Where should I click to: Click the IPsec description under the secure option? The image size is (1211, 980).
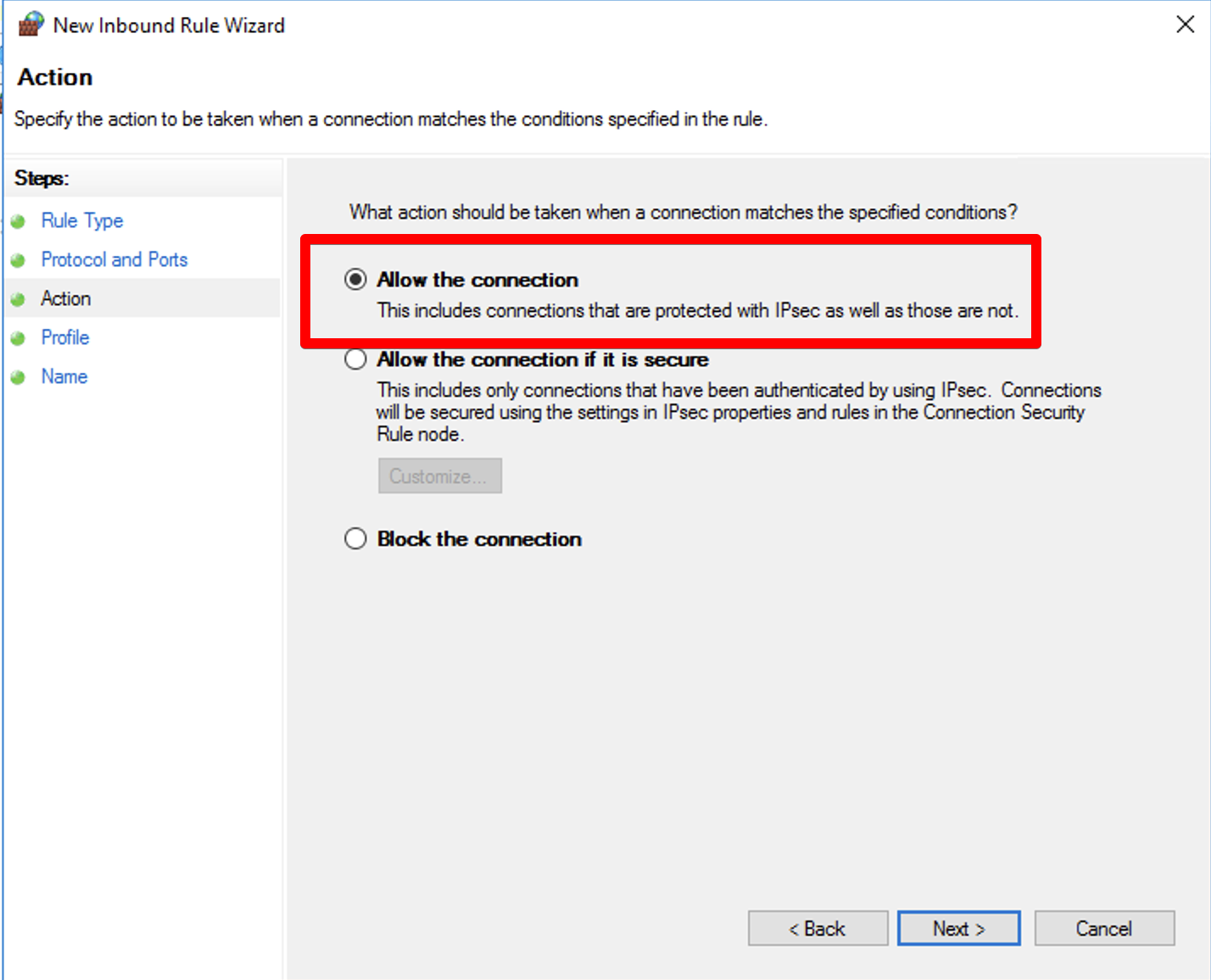point(738,412)
